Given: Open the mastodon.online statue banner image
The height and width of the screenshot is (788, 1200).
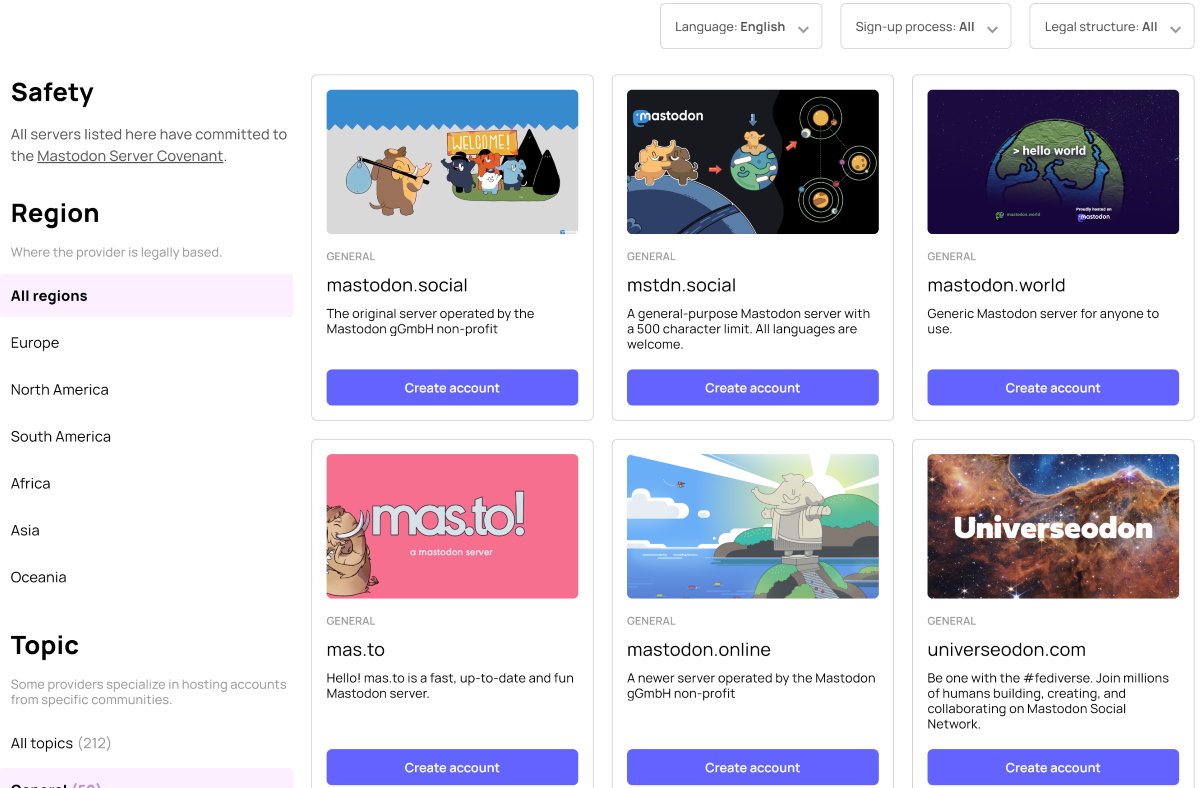Looking at the screenshot, I should (753, 526).
